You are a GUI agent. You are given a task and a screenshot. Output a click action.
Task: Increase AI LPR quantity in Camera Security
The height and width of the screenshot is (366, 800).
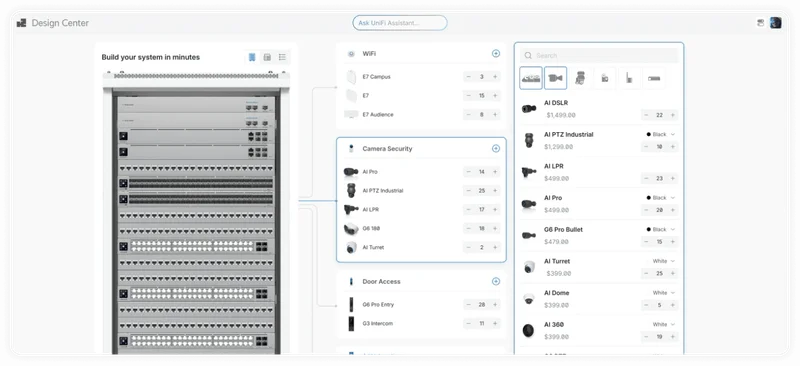coord(495,209)
